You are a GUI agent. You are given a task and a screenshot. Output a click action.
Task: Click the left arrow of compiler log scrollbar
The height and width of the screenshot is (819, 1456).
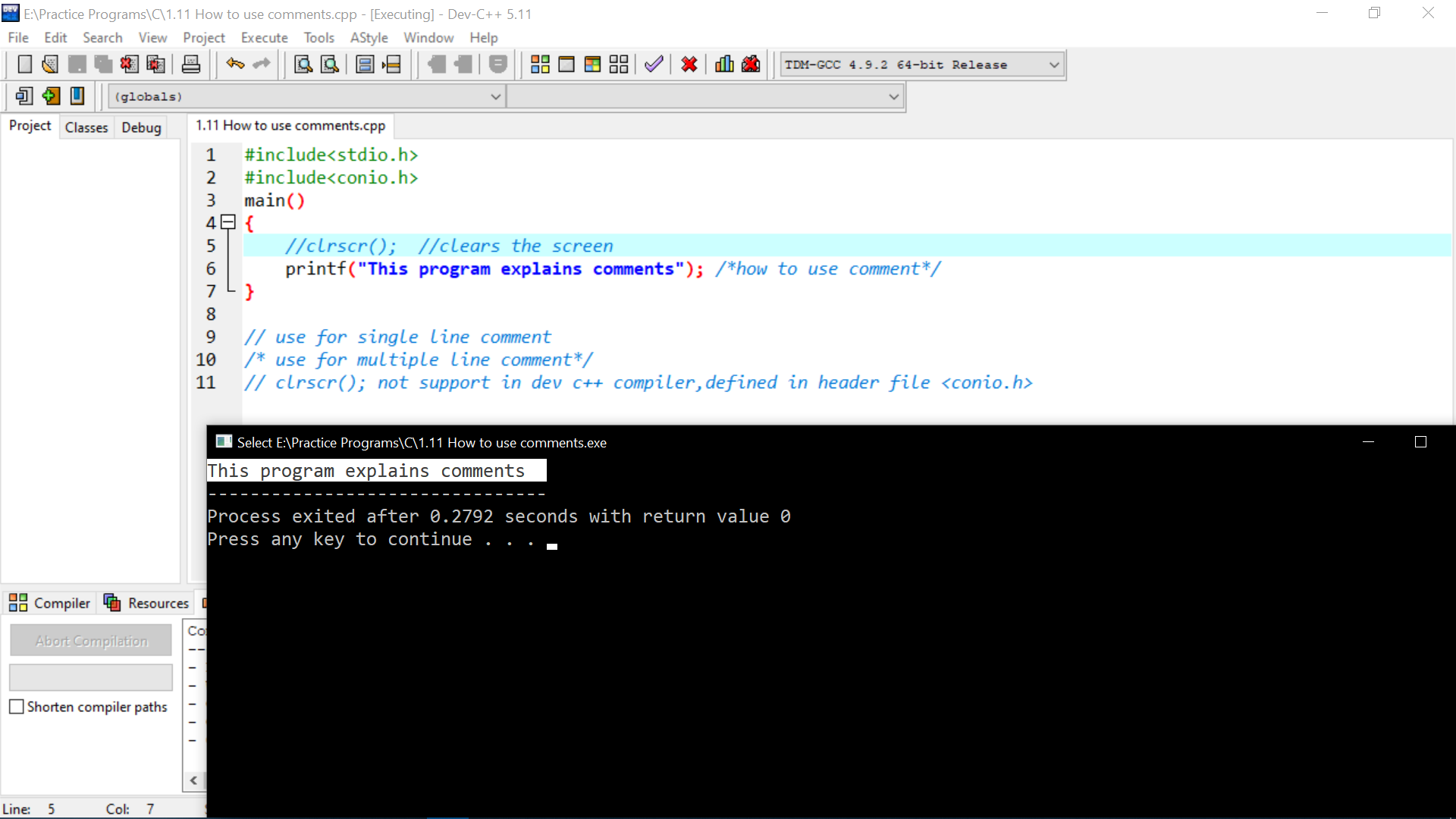tap(194, 780)
